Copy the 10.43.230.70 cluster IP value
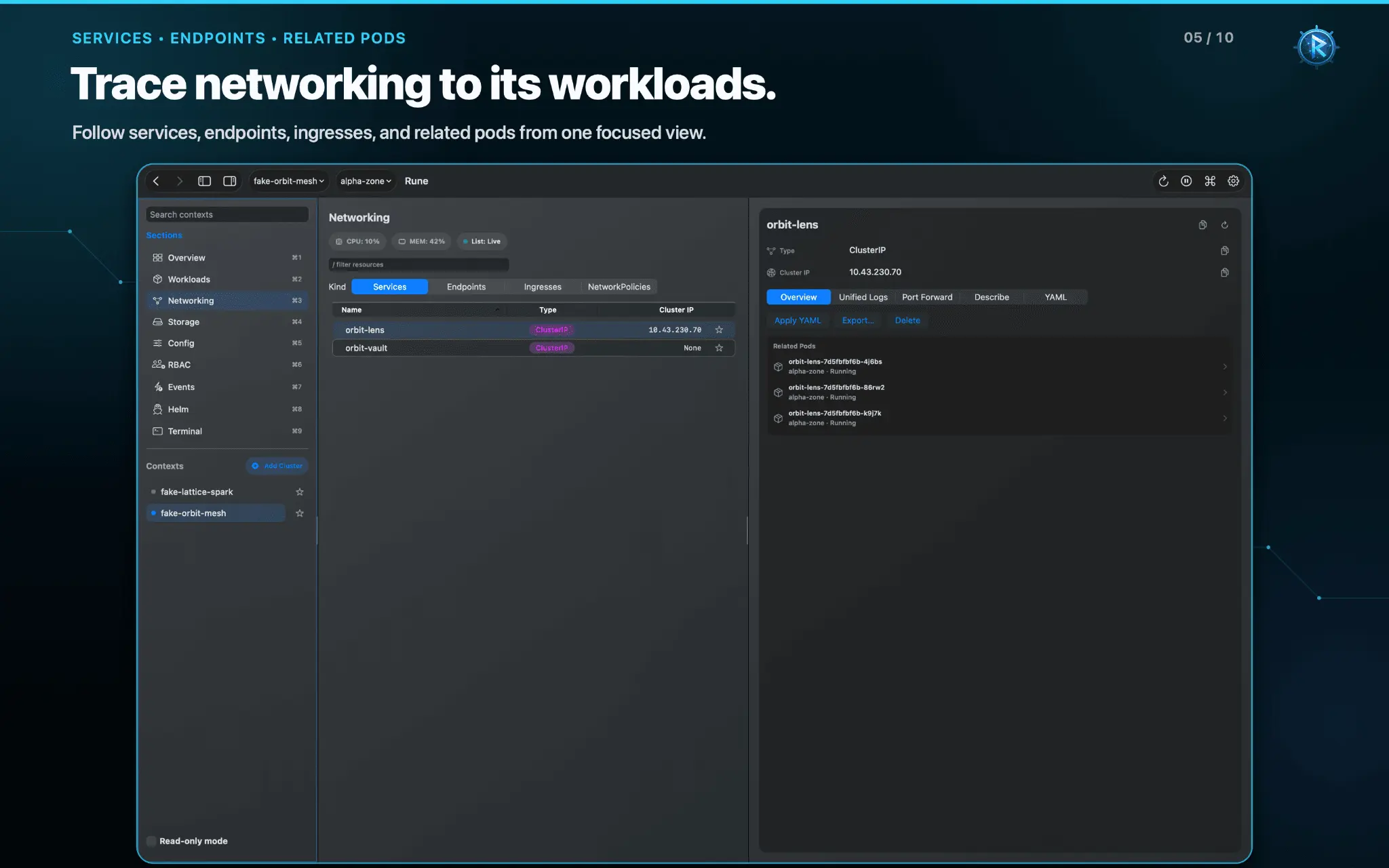This screenshot has height=868, width=1389. pyautogui.click(x=1225, y=273)
